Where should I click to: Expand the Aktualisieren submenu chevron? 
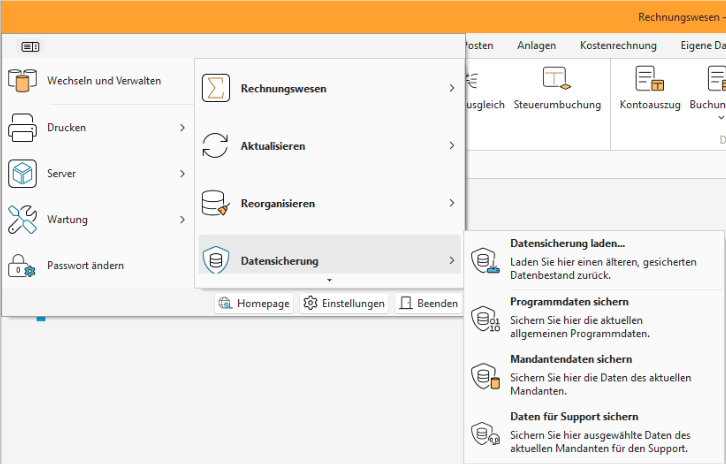tap(452, 146)
